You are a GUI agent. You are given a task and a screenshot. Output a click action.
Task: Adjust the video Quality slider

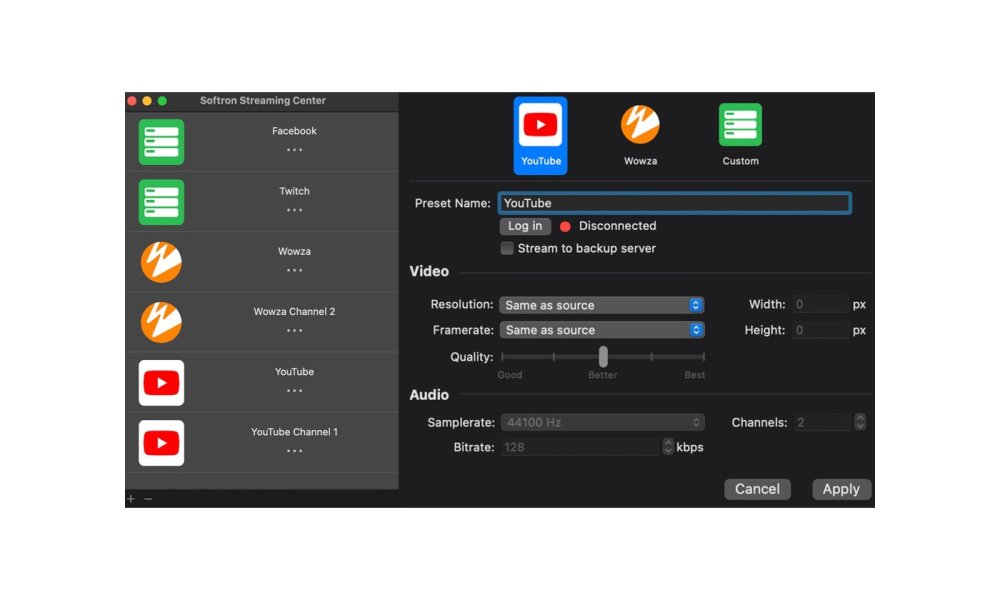[x=603, y=356]
